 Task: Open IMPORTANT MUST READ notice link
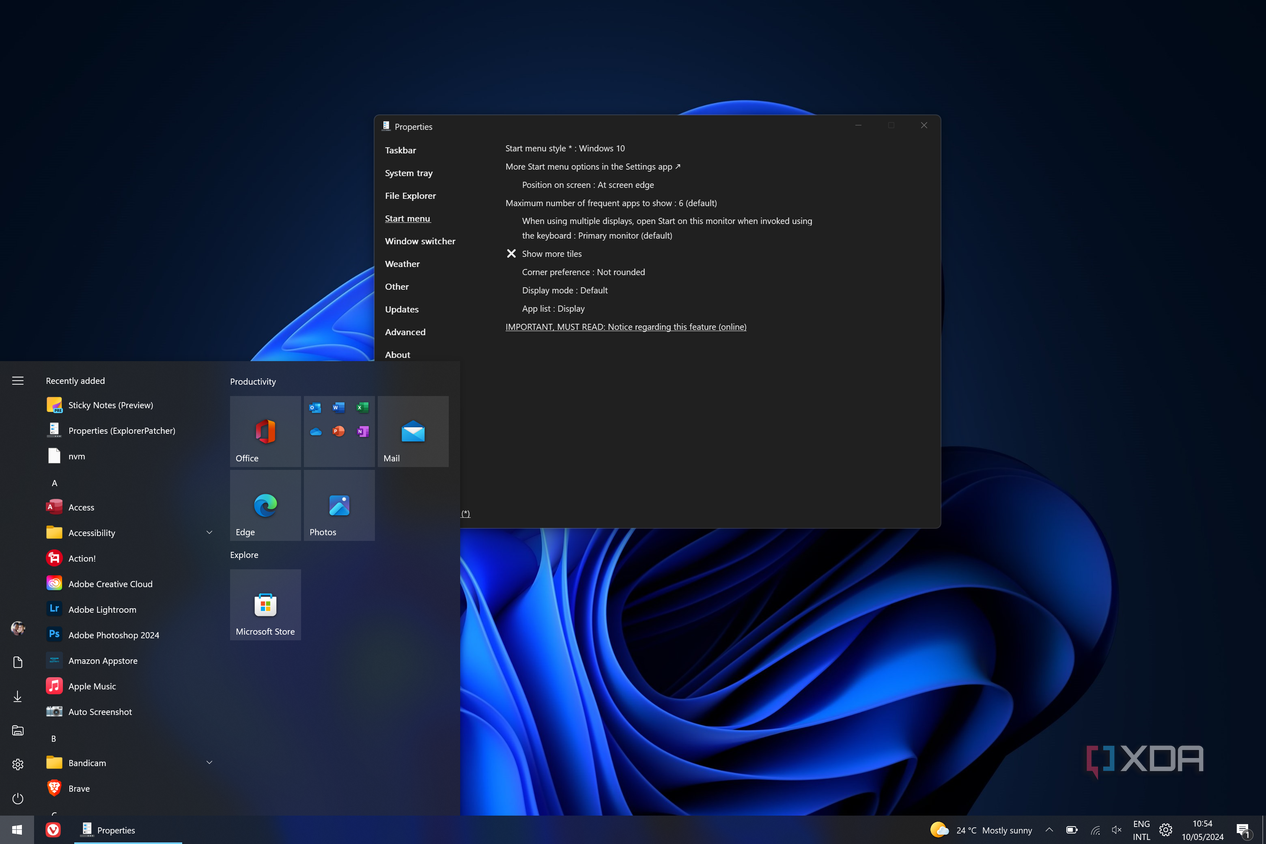coord(626,327)
